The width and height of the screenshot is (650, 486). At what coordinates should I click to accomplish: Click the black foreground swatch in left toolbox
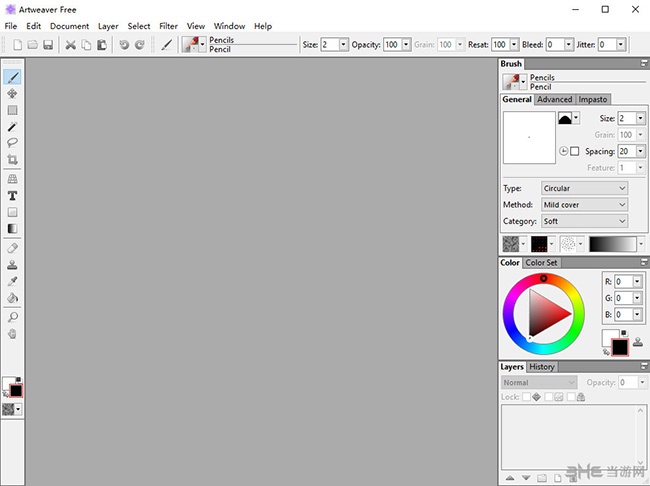point(16,391)
